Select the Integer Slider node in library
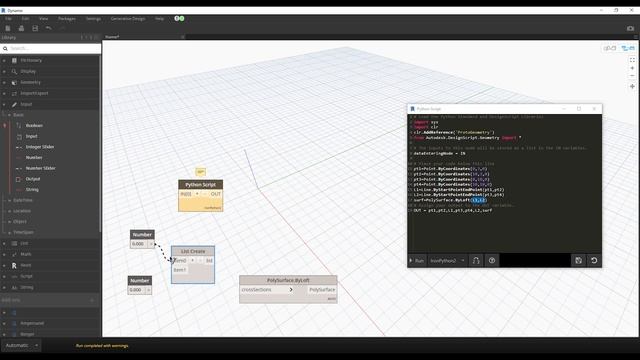Image resolution: width=640 pixels, height=360 pixels. pos(40,147)
